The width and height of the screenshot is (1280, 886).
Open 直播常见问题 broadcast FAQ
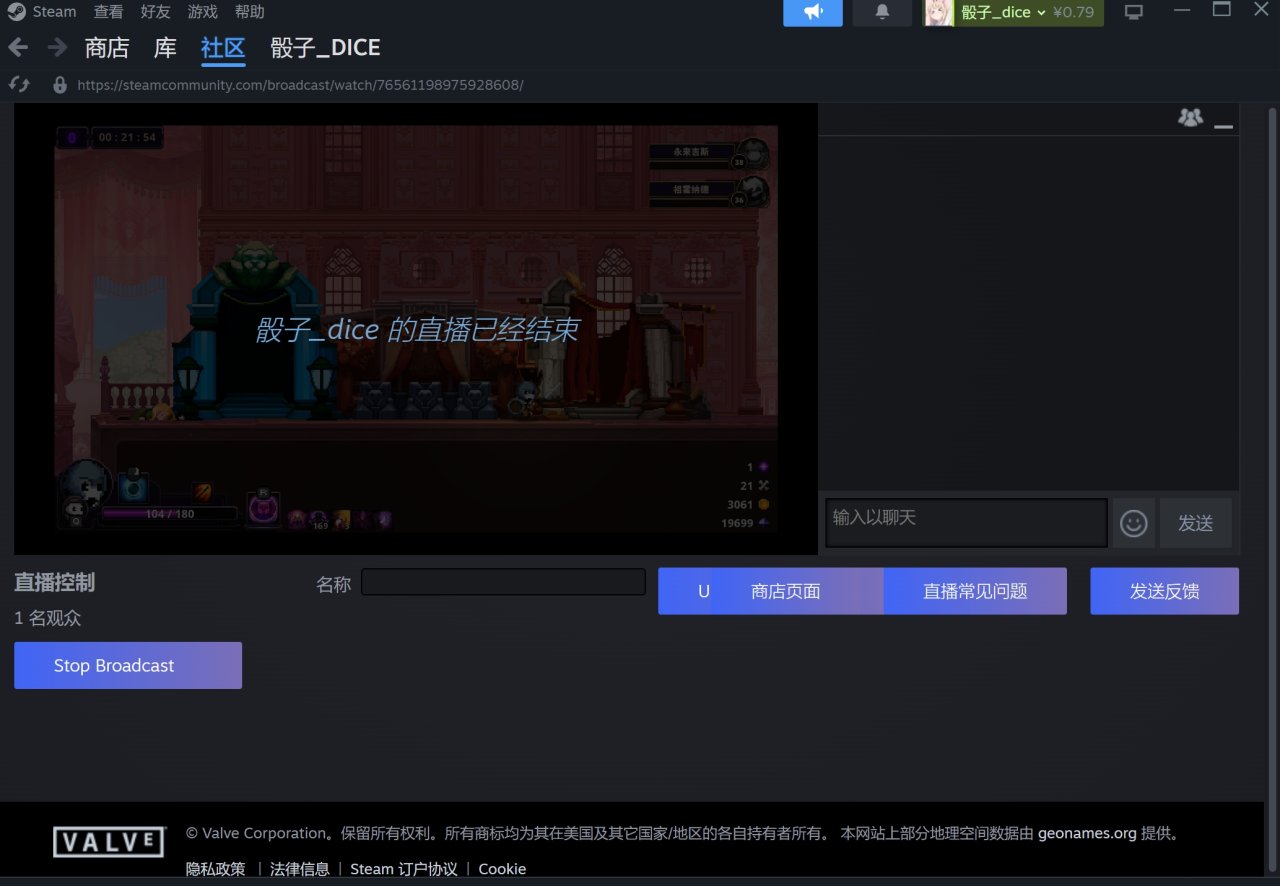pos(975,591)
